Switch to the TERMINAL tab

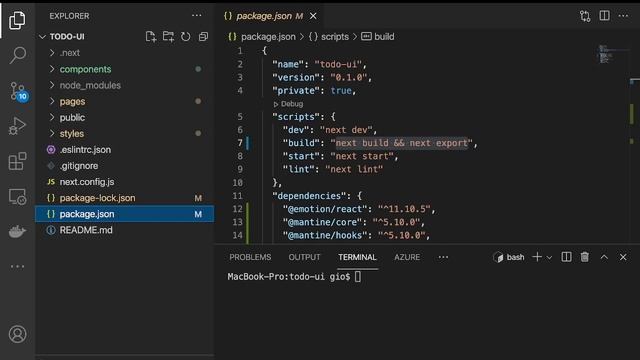tap(357, 257)
